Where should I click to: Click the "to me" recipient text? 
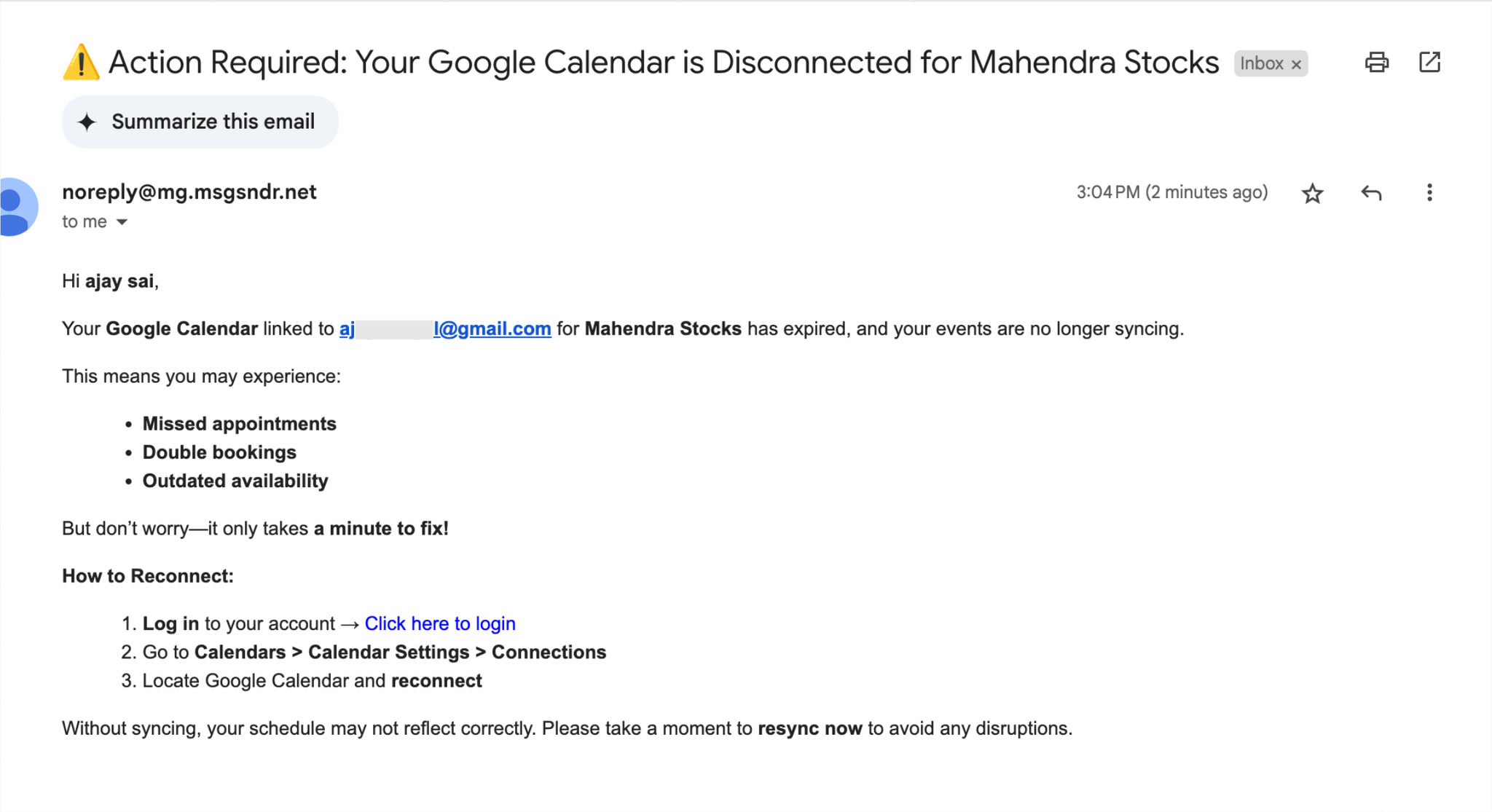85,221
